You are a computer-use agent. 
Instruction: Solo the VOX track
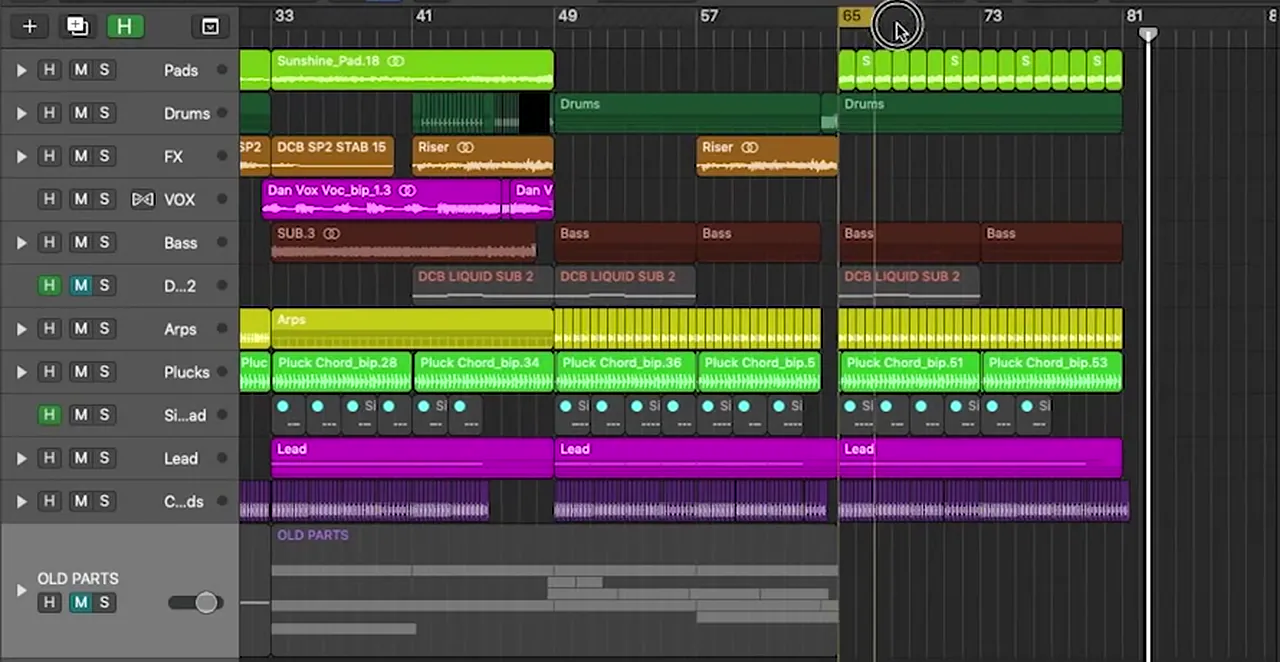point(104,199)
